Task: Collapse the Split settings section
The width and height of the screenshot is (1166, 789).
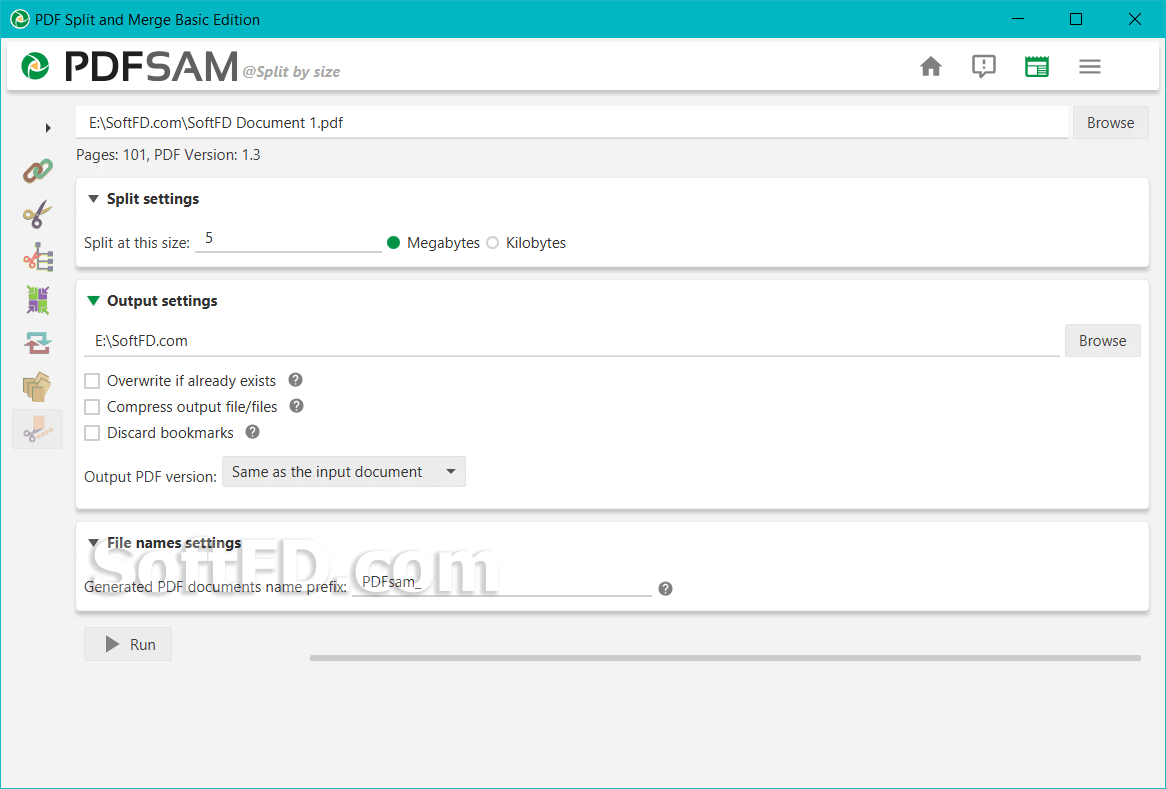Action: click(x=93, y=199)
